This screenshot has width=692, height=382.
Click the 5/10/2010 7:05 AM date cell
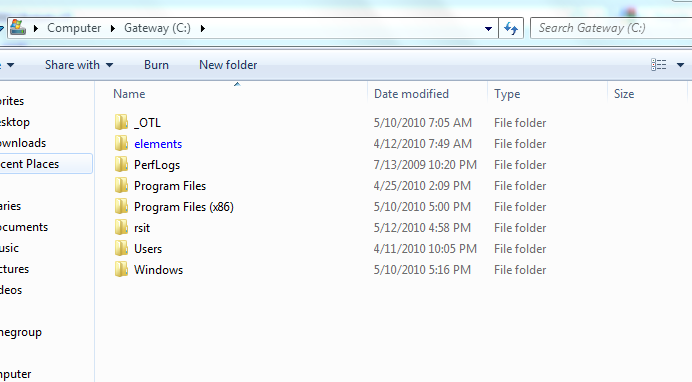point(422,123)
